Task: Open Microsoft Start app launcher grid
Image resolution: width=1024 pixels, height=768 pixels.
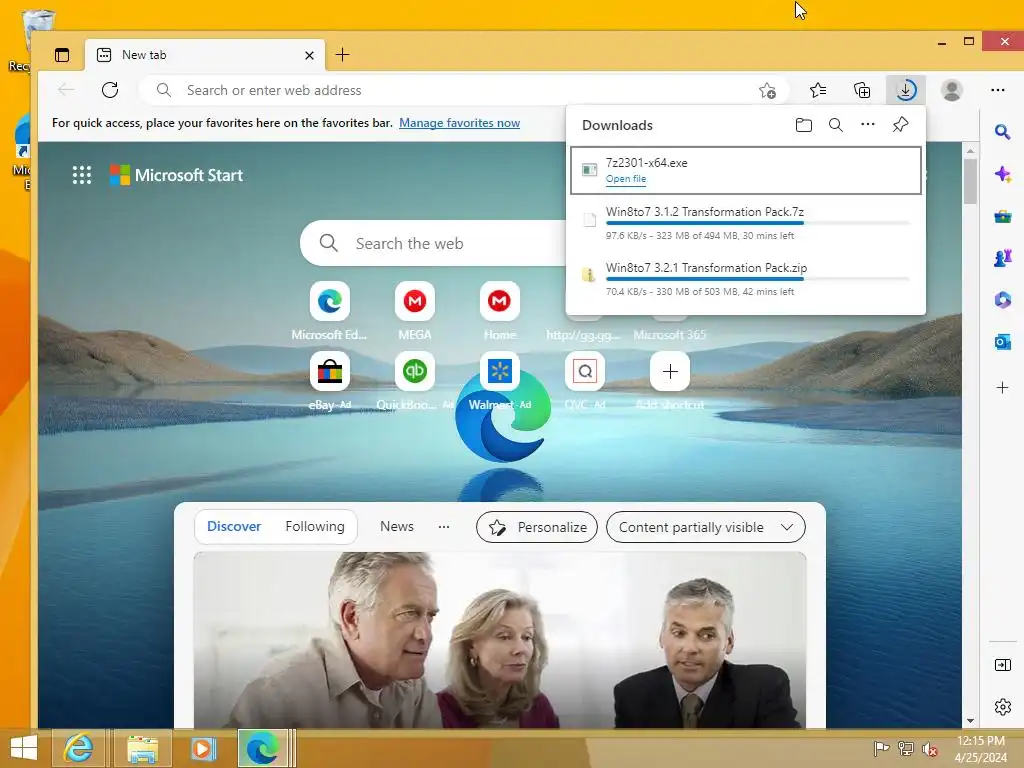Action: (x=82, y=175)
